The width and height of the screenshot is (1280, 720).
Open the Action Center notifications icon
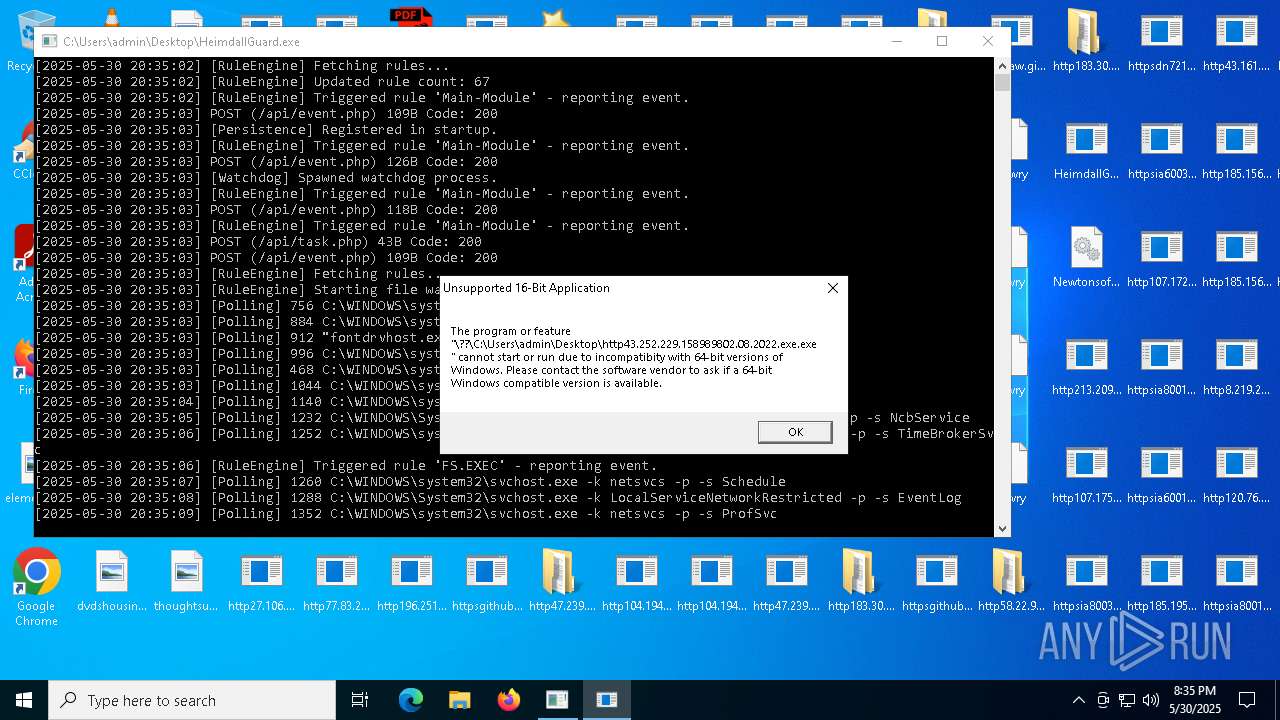[1247, 700]
